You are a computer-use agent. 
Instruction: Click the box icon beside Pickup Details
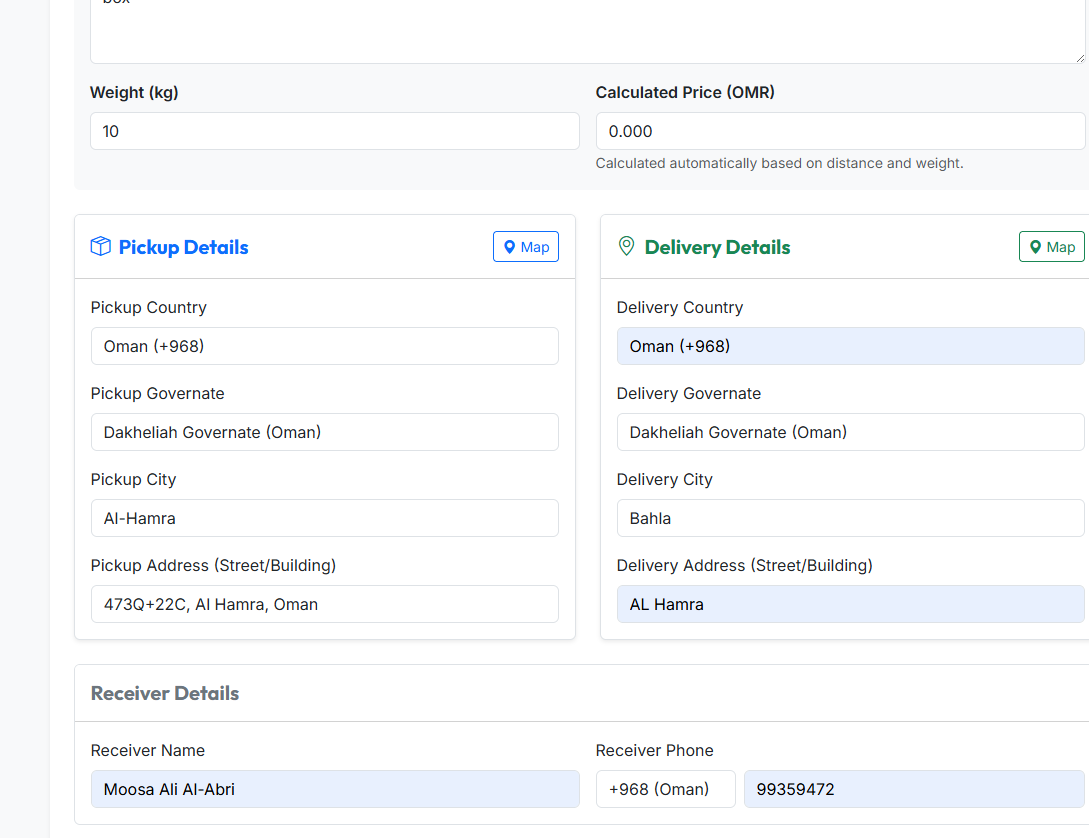coord(100,247)
